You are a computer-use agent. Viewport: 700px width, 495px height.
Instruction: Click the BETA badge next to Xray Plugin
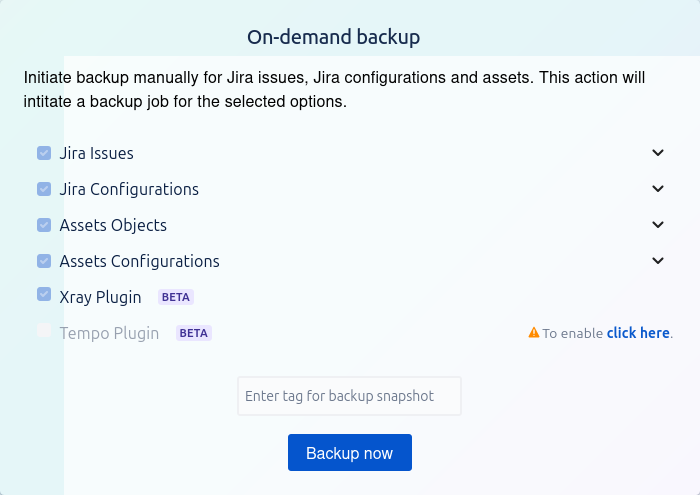pyautogui.click(x=176, y=297)
